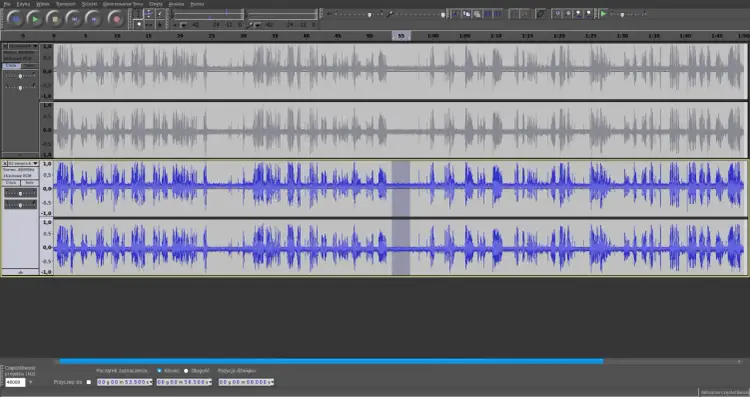The image size is (750, 397).
Task: Click the first gray track's gain slider
Action: 20,76
